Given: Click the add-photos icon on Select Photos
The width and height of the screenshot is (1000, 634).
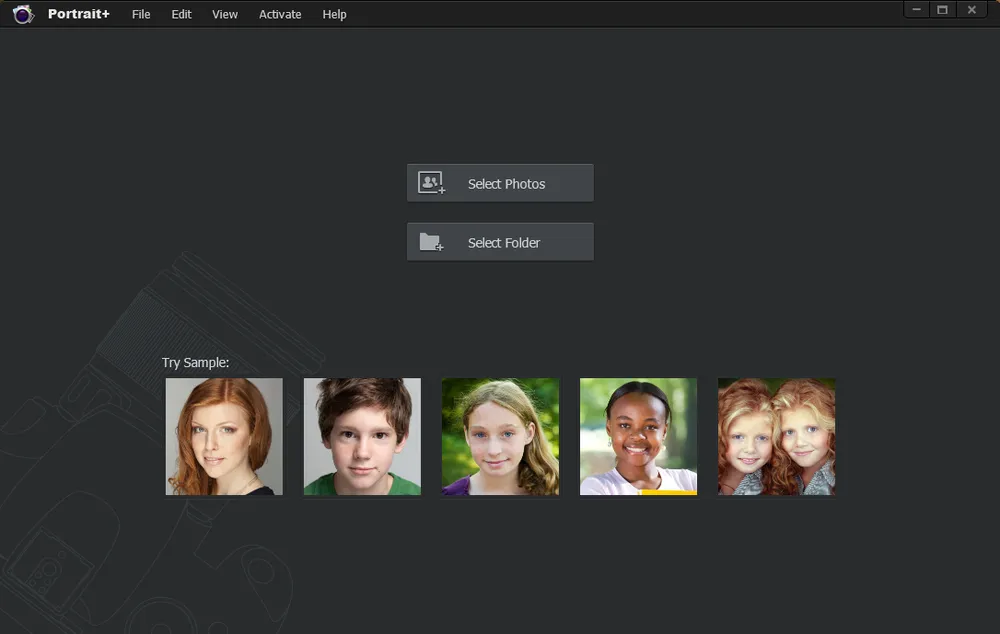Looking at the screenshot, I should pos(431,183).
